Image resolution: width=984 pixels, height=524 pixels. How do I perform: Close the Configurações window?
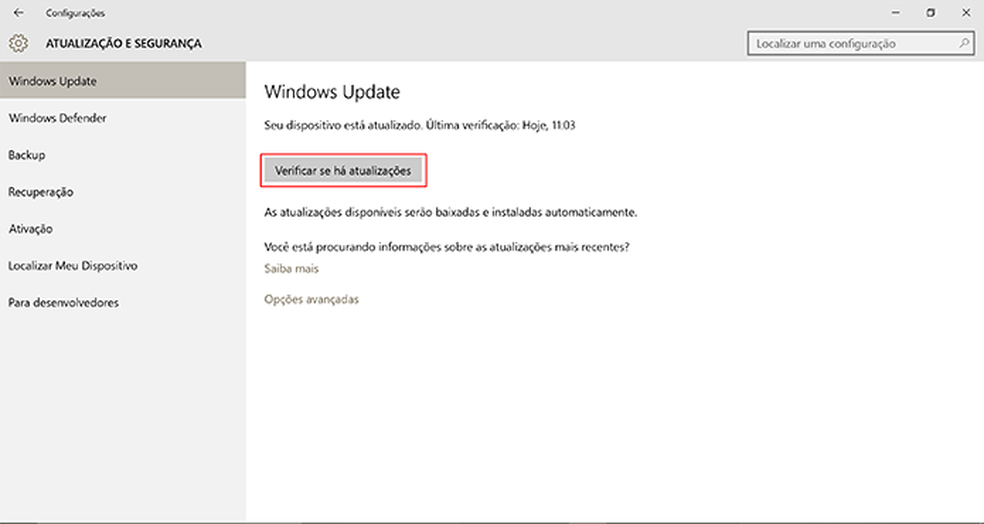coord(966,13)
